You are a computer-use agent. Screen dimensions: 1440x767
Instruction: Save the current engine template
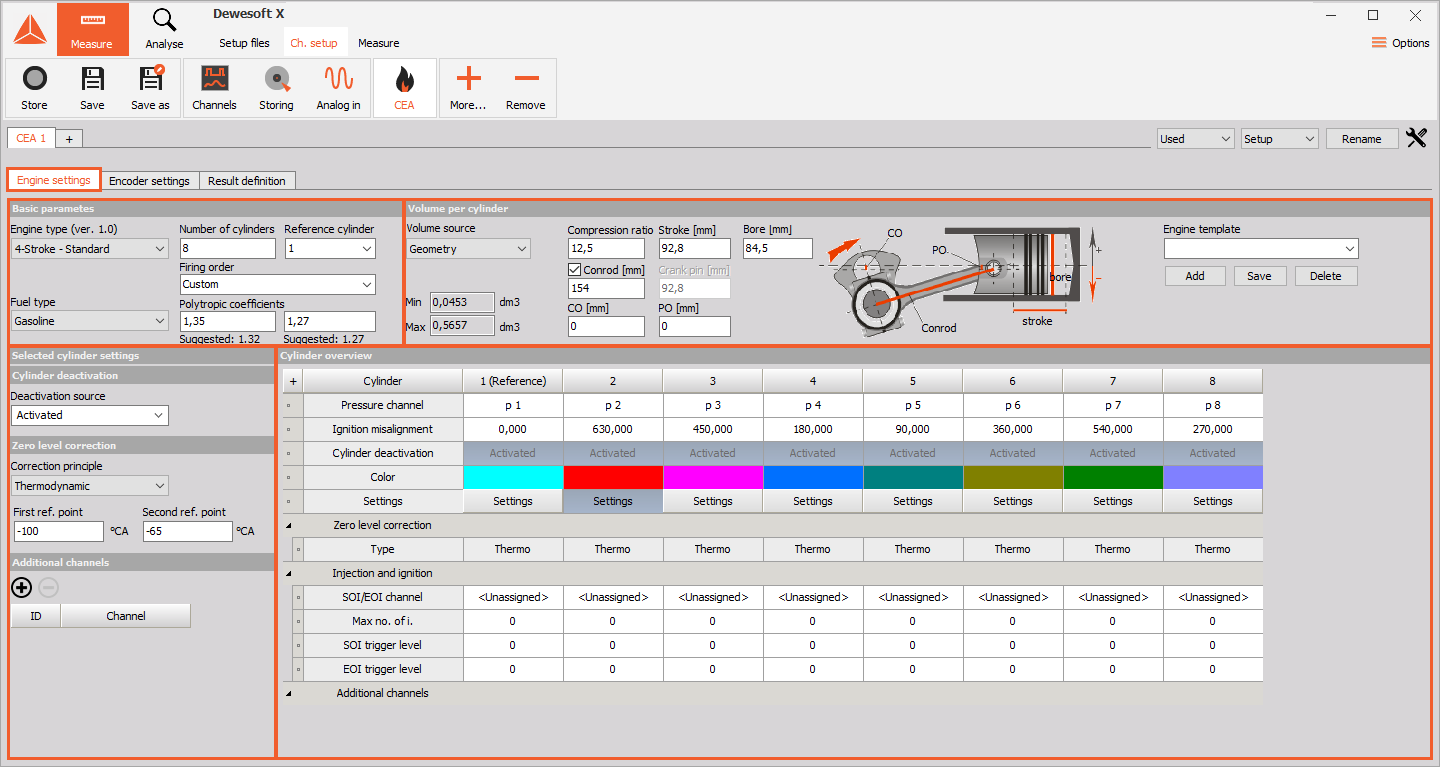[1260, 275]
